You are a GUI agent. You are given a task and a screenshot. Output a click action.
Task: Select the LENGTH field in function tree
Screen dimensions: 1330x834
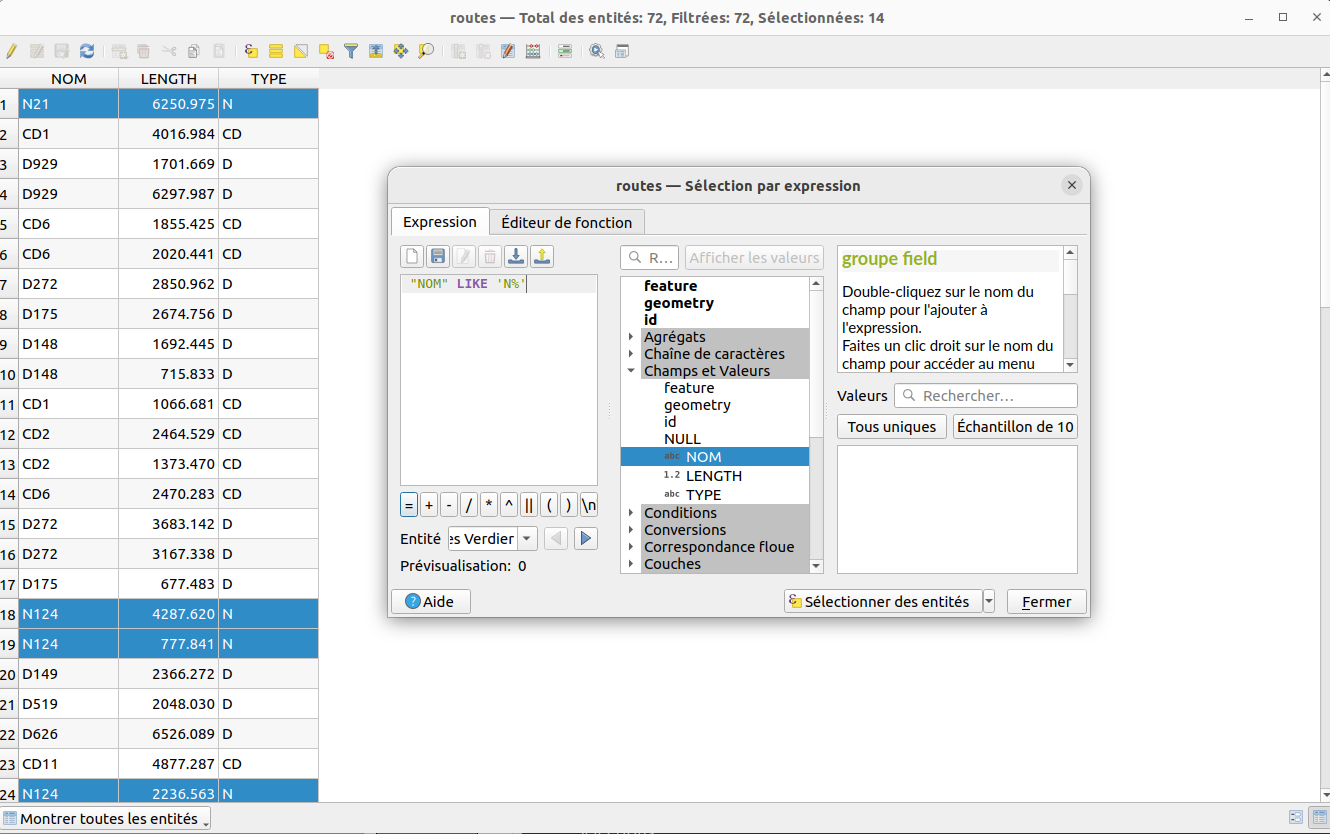point(714,476)
